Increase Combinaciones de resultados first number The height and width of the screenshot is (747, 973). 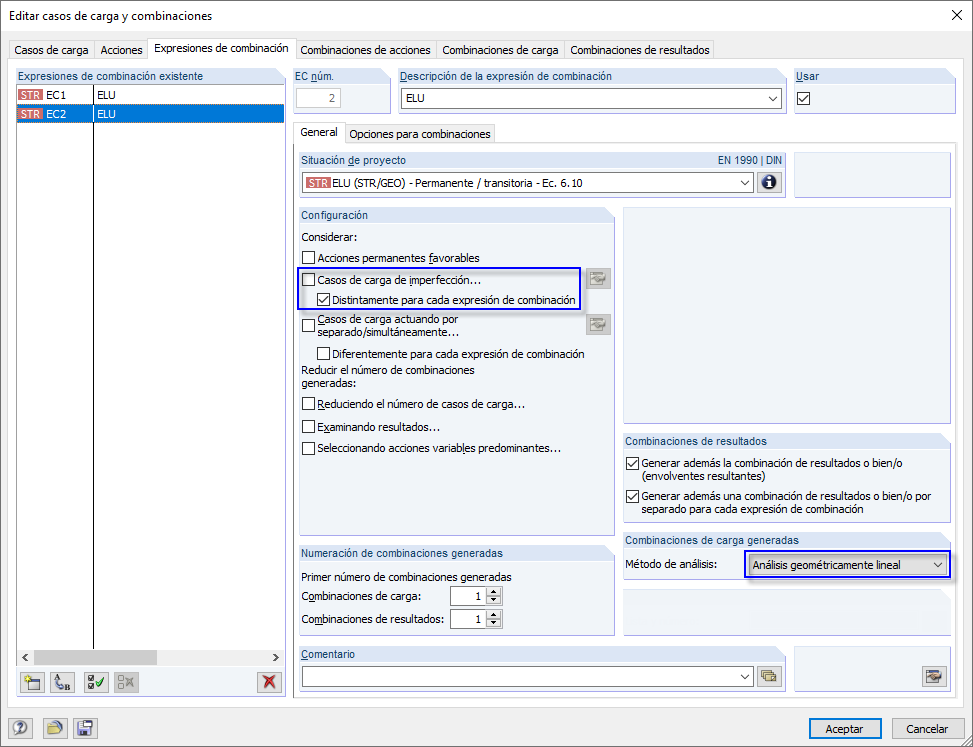[x=494, y=614]
